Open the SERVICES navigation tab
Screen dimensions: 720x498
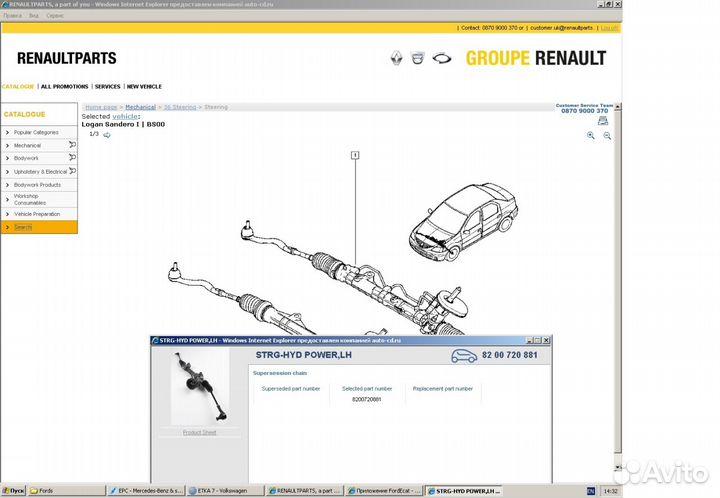tap(107, 86)
